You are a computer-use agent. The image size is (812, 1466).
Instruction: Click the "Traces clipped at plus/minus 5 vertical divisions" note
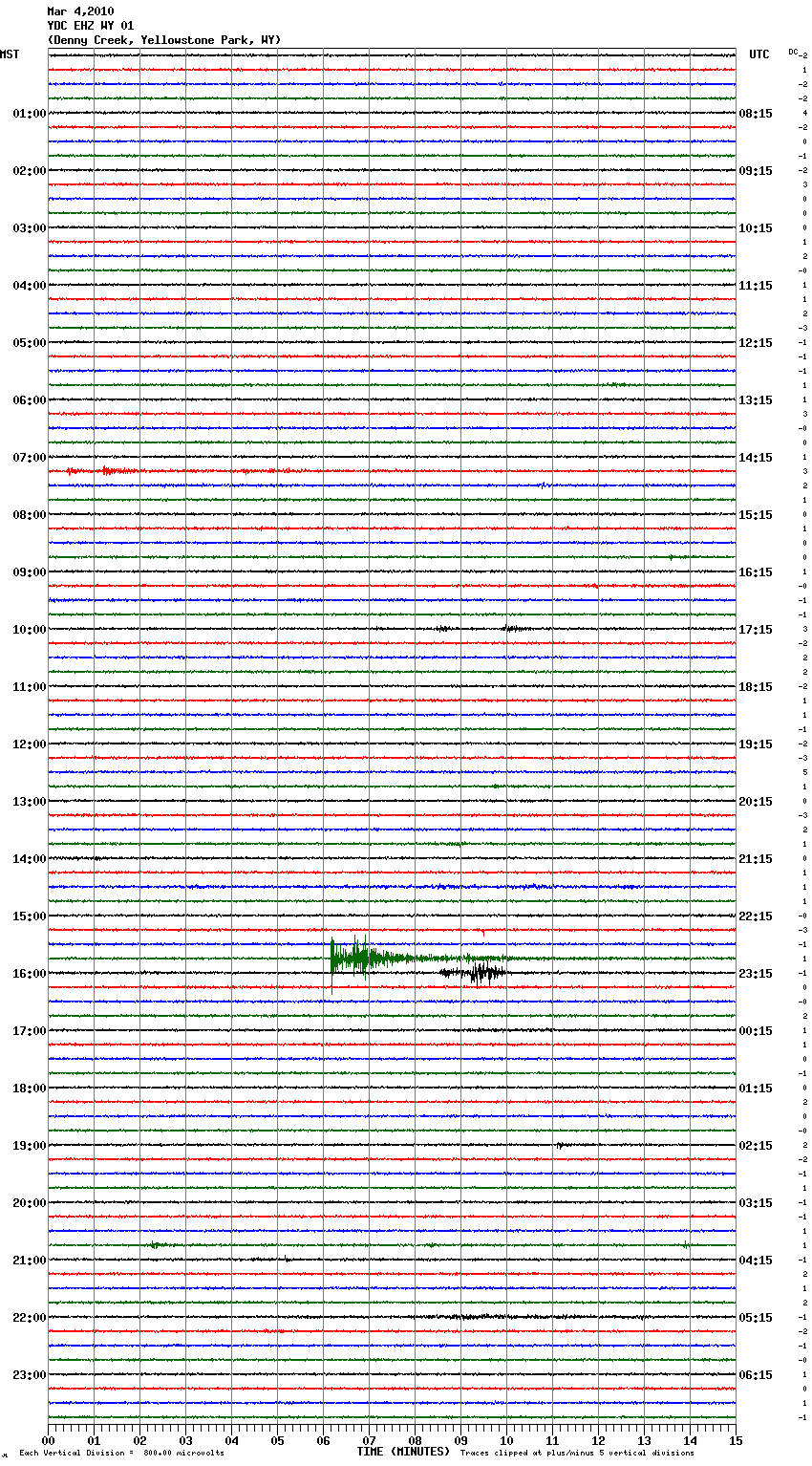click(x=577, y=1454)
